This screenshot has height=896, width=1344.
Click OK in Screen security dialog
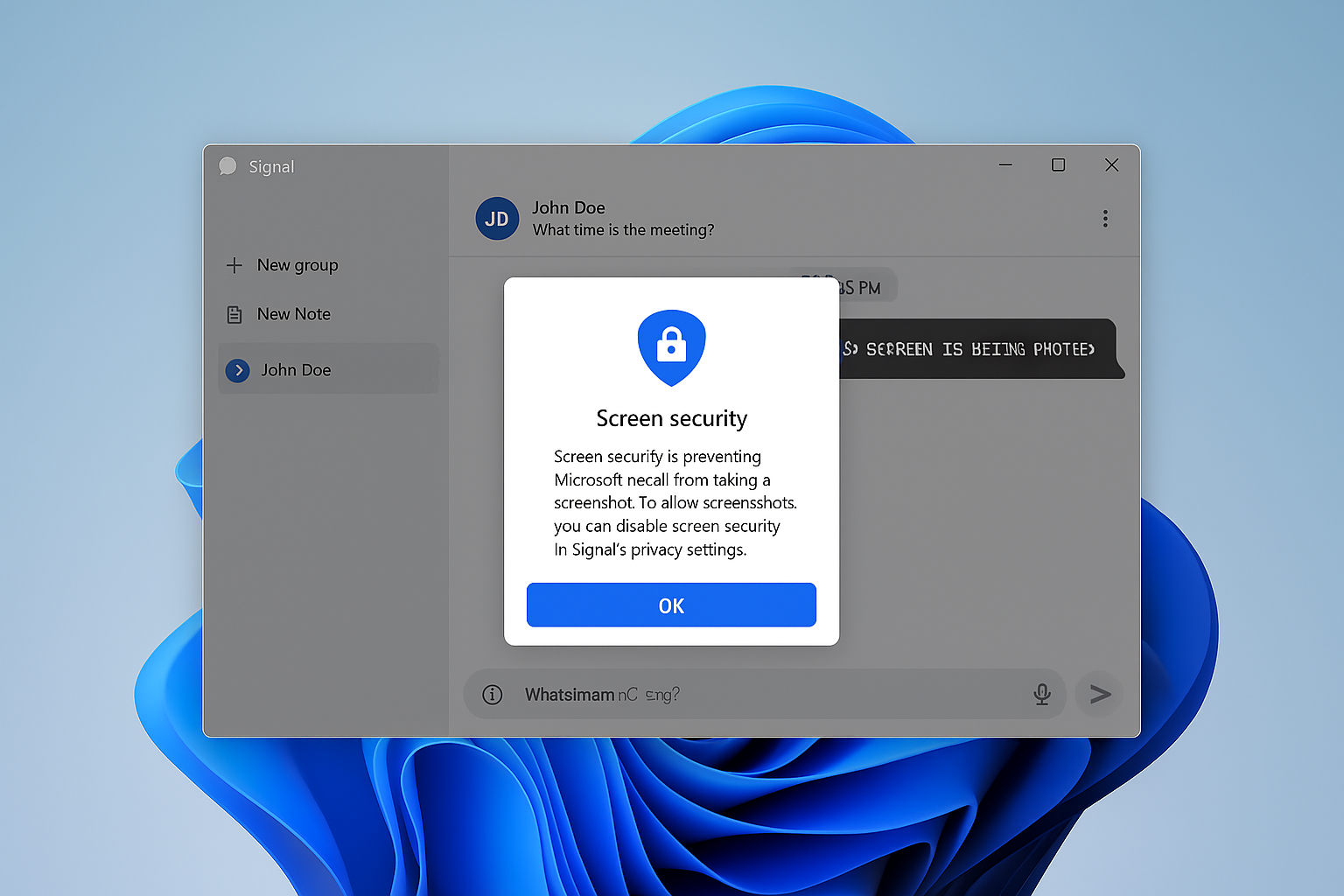[x=671, y=605]
